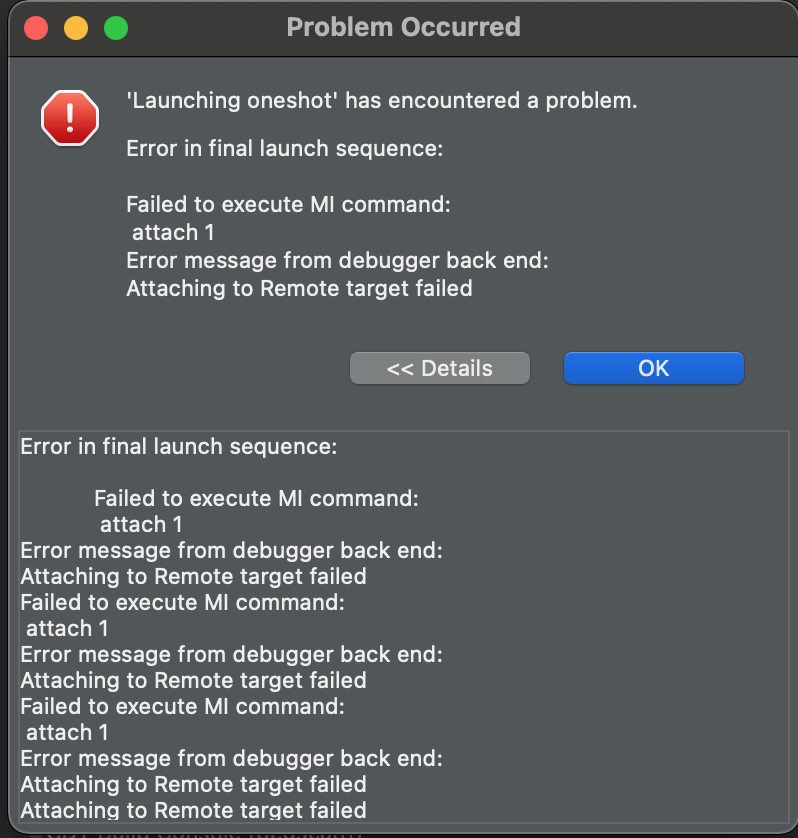Zoom dialog with the green button
This screenshot has height=838, width=798.
coord(116,28)
